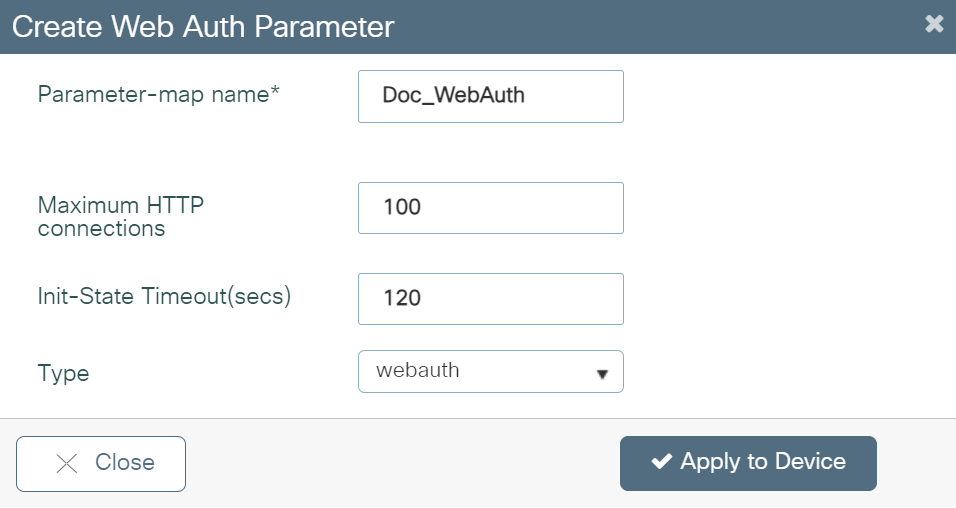Click the value 100 in HTTP connections
This screenshot has height=508, width=956.
click(402, 208)
